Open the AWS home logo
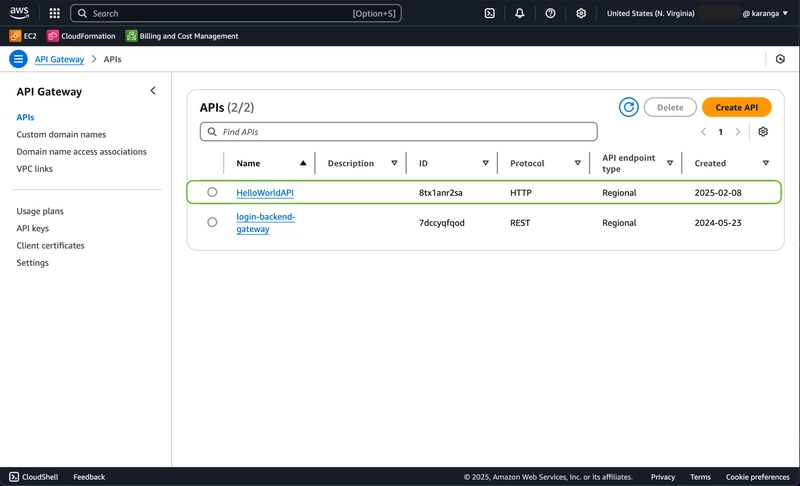This screenshot has width=800, height=486. coord(19,13)
